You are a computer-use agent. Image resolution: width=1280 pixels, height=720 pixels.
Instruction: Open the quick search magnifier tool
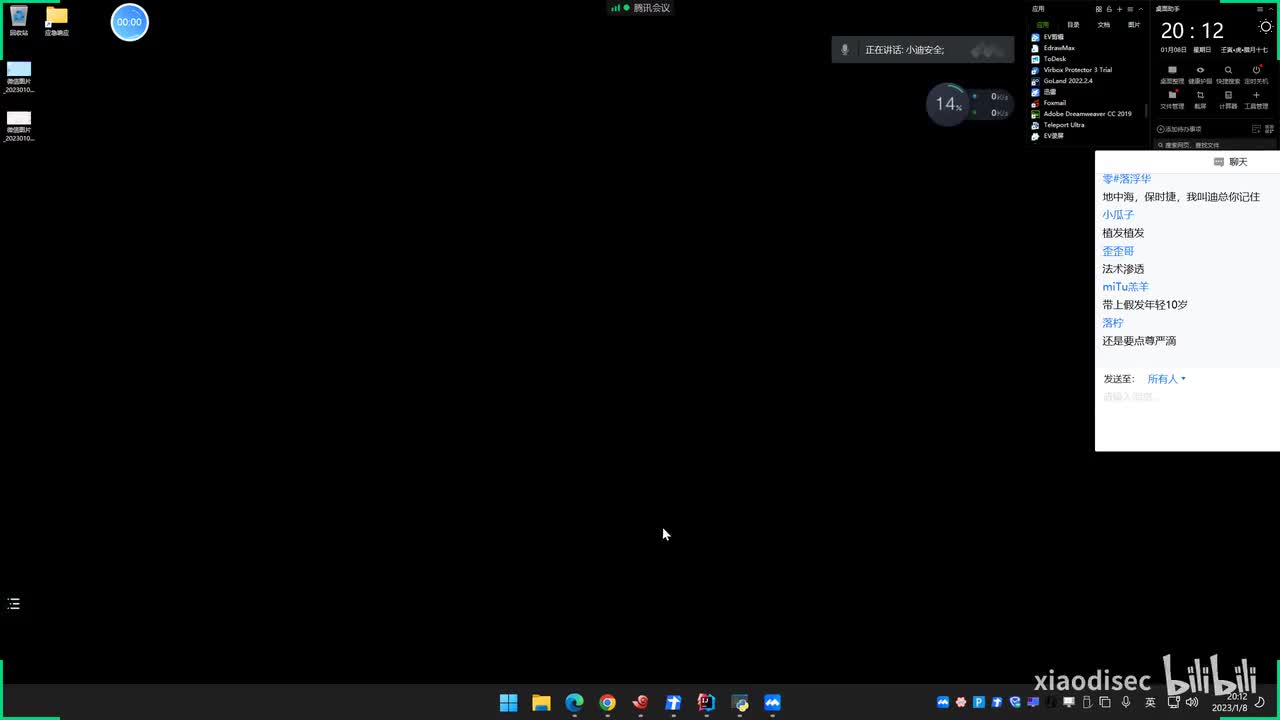pyautogui.click(x=1228, y=75)
